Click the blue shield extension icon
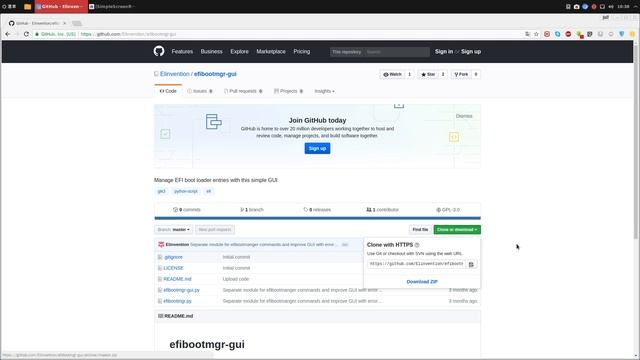 pos(622,34)
